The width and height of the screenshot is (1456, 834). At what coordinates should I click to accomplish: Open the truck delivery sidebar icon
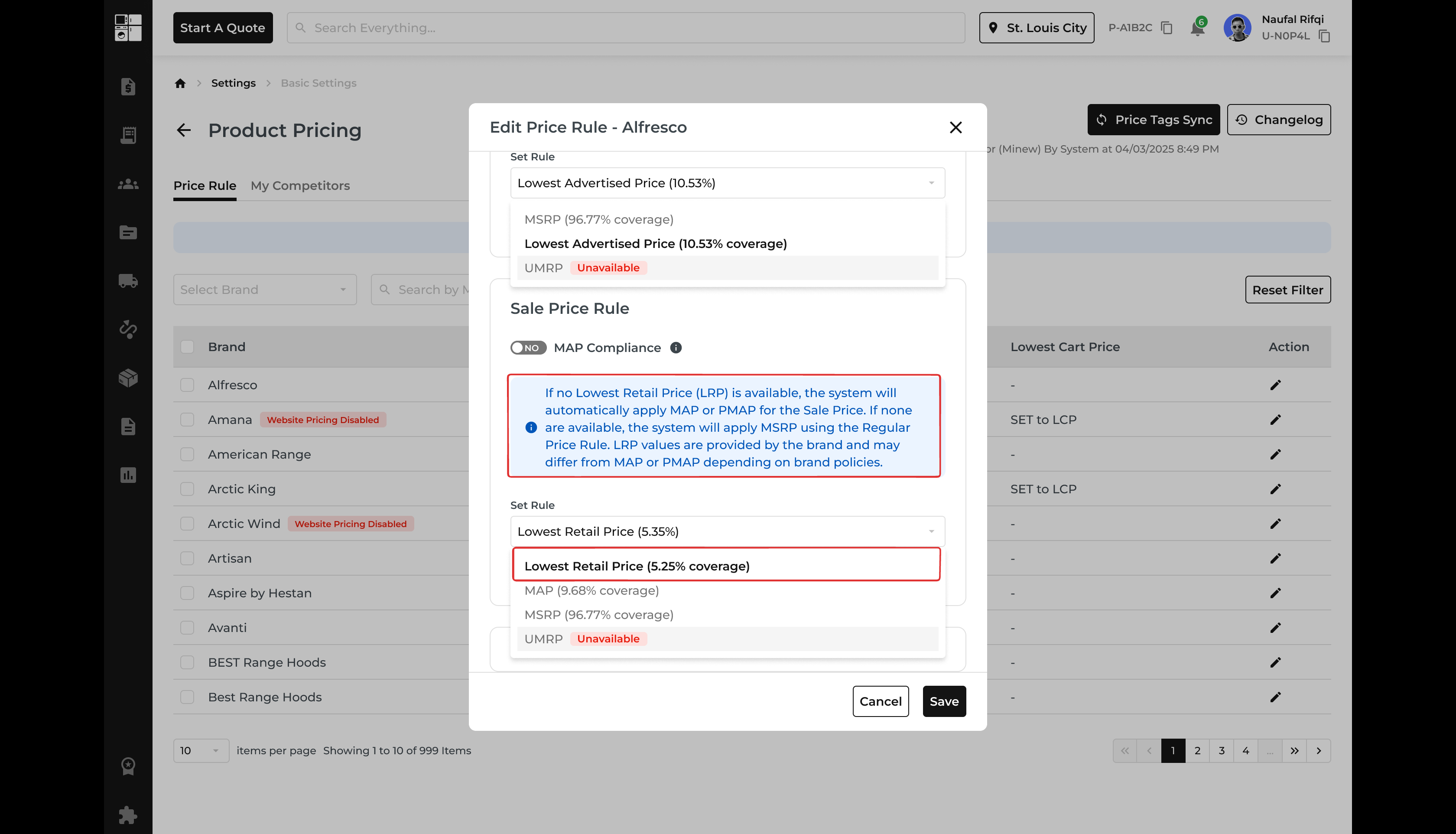pos(128,281)
